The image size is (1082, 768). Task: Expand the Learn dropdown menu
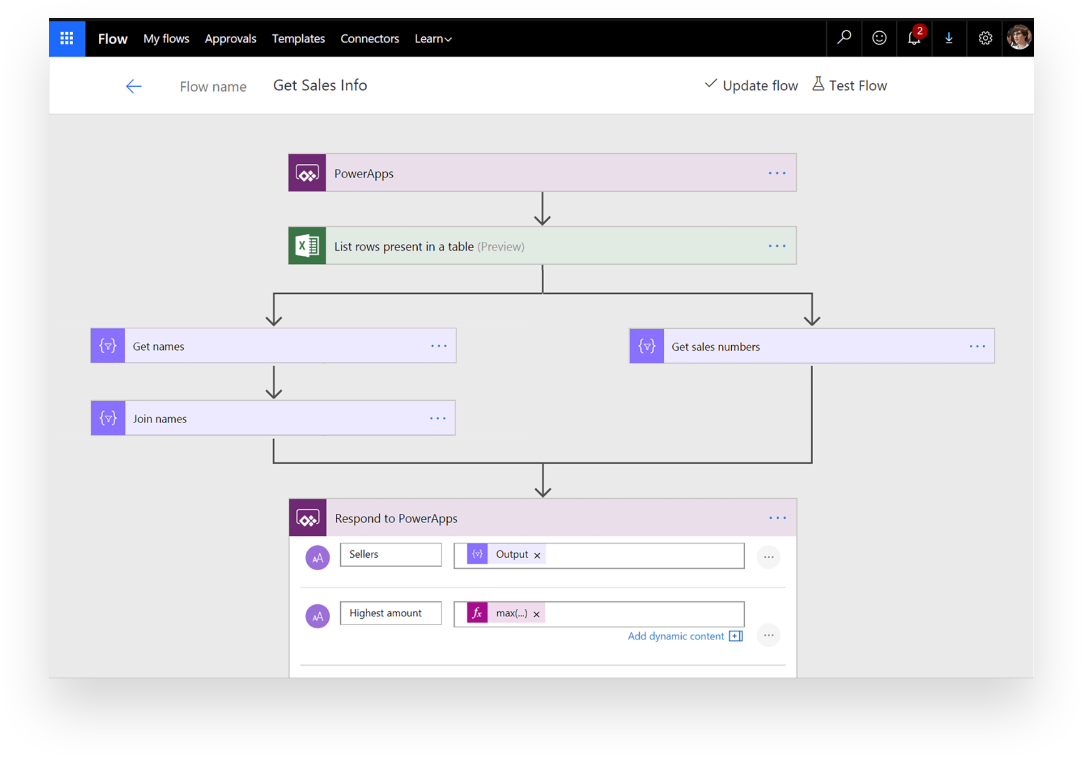(433, 39)
